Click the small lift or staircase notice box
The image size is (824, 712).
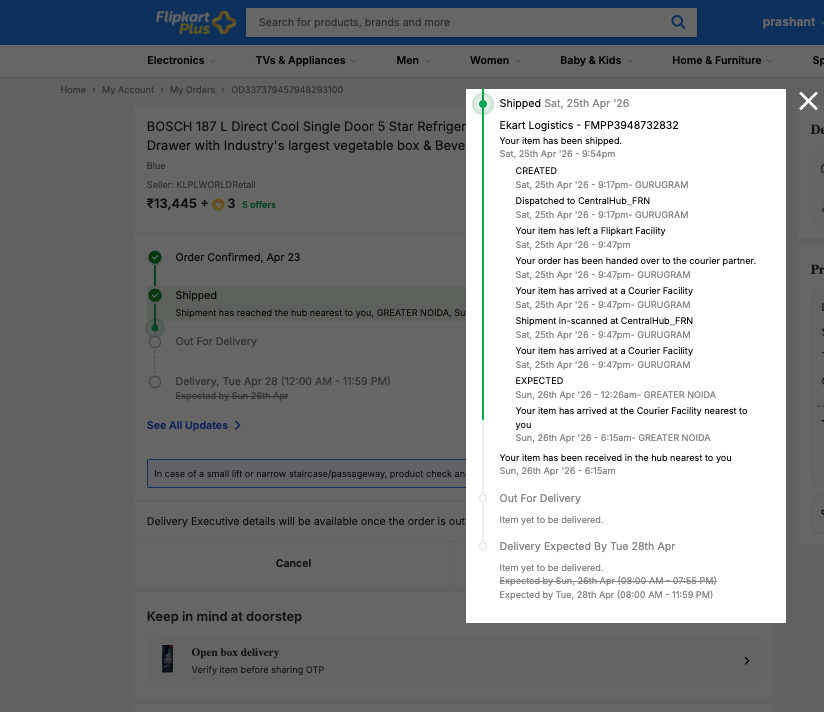pyautogui.click(x=306, y=473)
